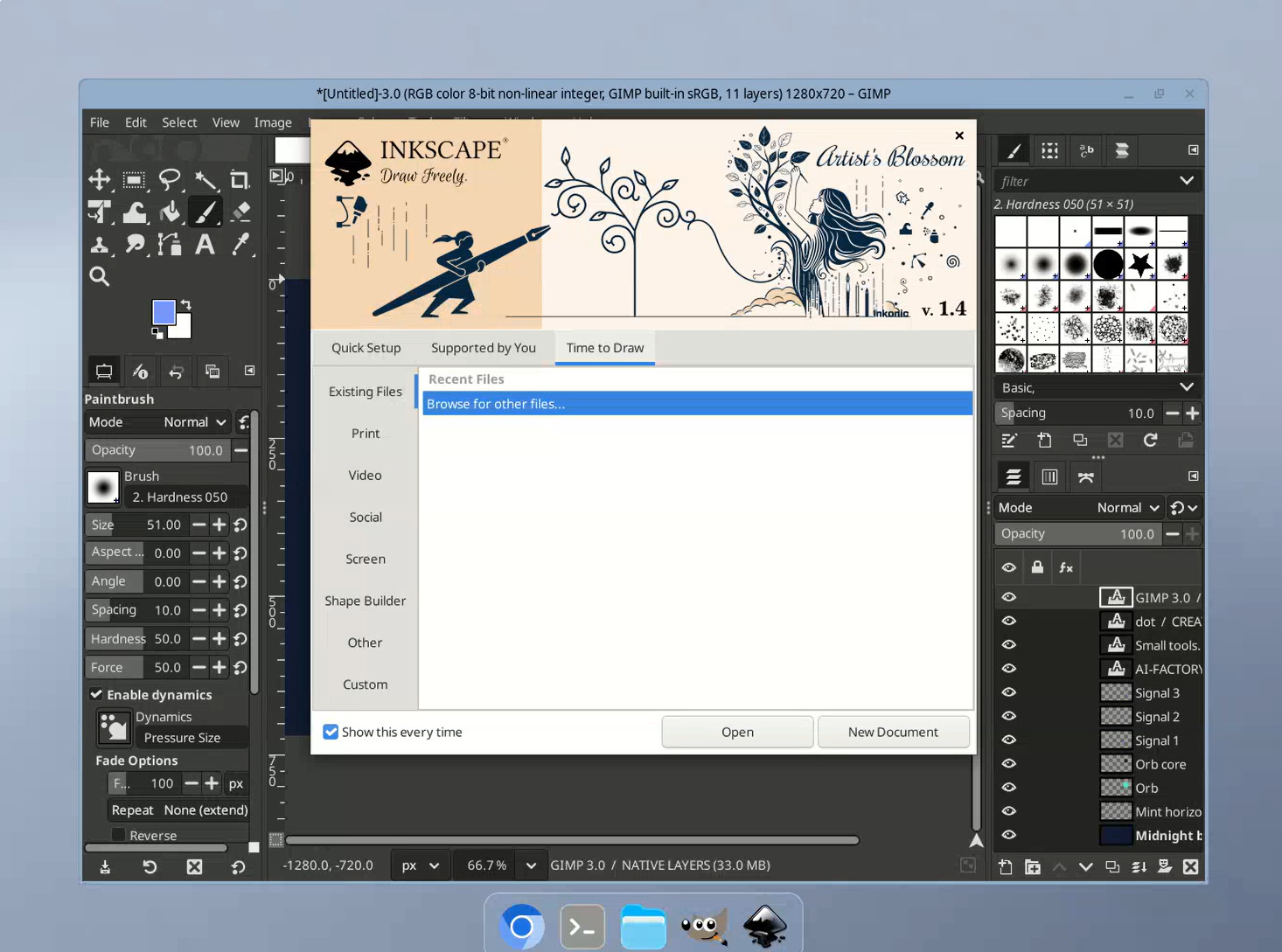The image size is (1282, 952).
Task: Check the Reverse fade option
Action: 118,835
